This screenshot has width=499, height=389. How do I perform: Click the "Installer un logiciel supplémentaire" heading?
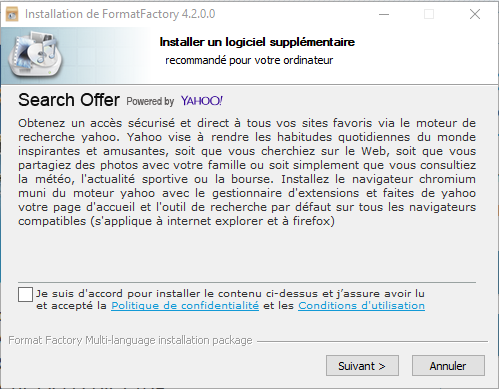(257, 42)
